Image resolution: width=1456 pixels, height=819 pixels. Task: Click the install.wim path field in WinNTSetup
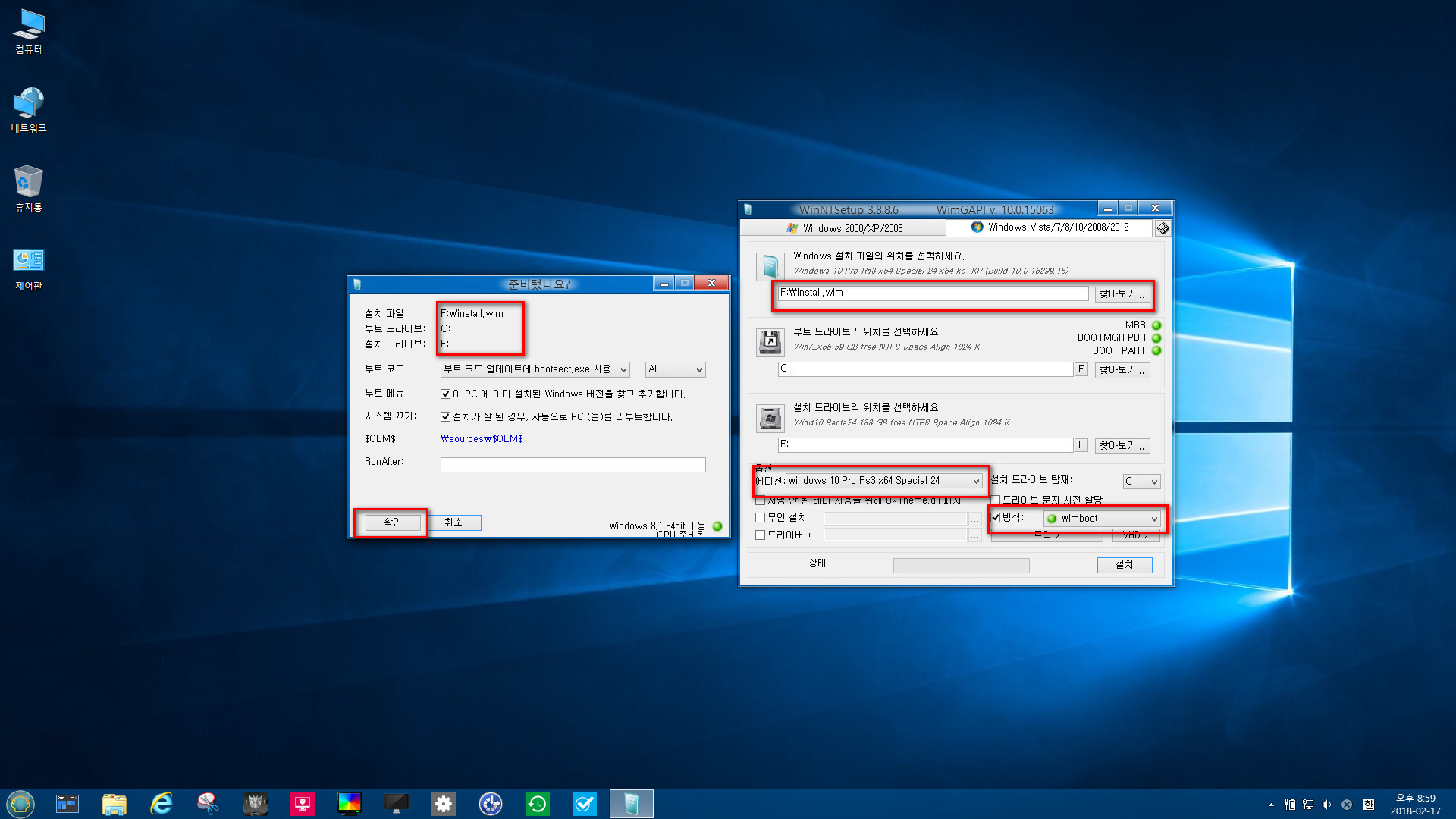click(x=934, y=293)
